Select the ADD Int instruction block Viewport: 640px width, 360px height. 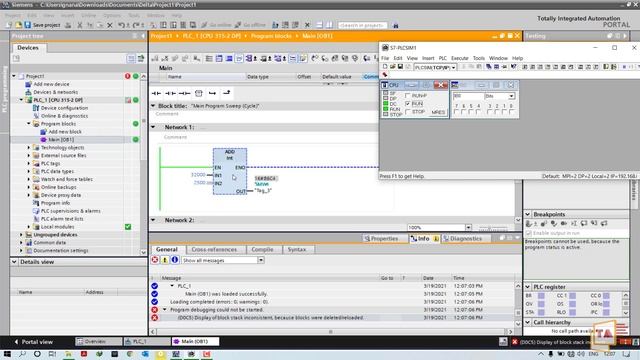click(x=230, y=171)
